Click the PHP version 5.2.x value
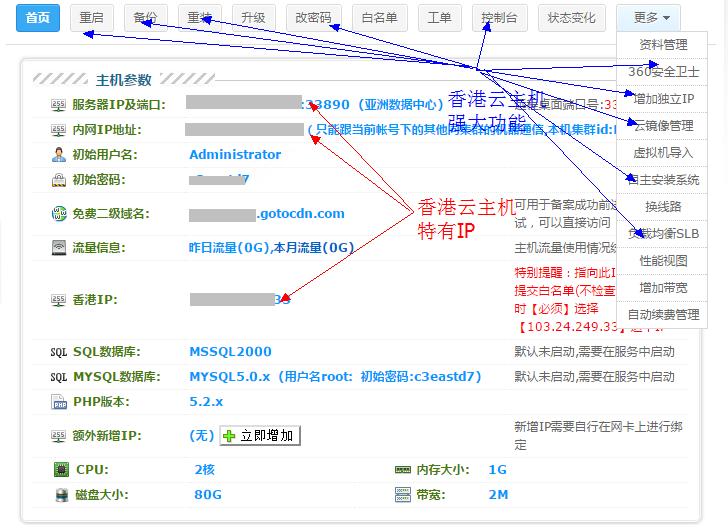This screenshot has width=728, height=527. (x=206, y=402)
